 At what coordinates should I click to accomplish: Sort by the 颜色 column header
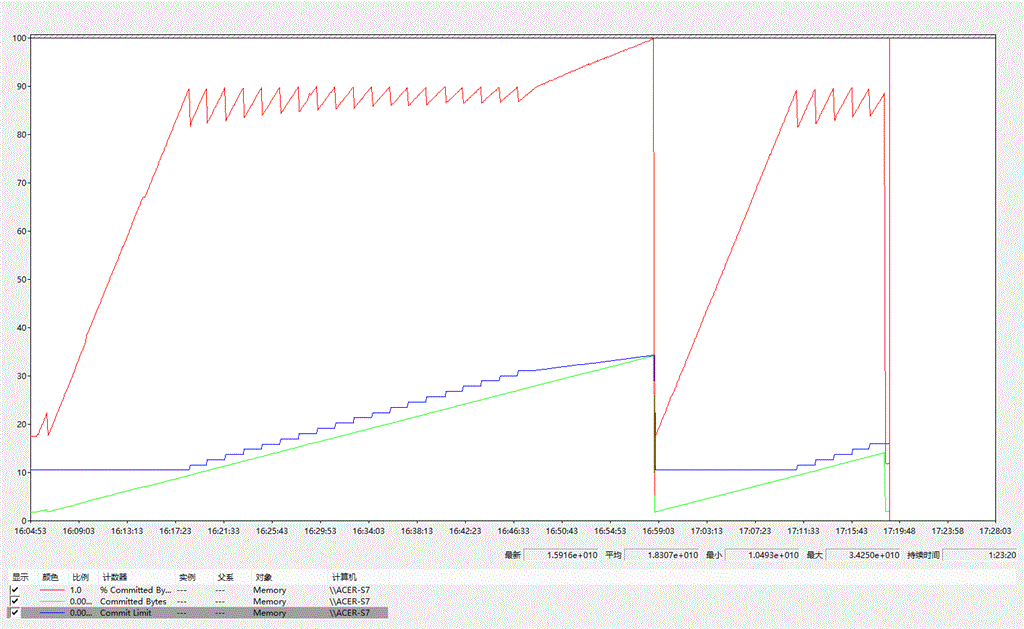pos(51,577)
